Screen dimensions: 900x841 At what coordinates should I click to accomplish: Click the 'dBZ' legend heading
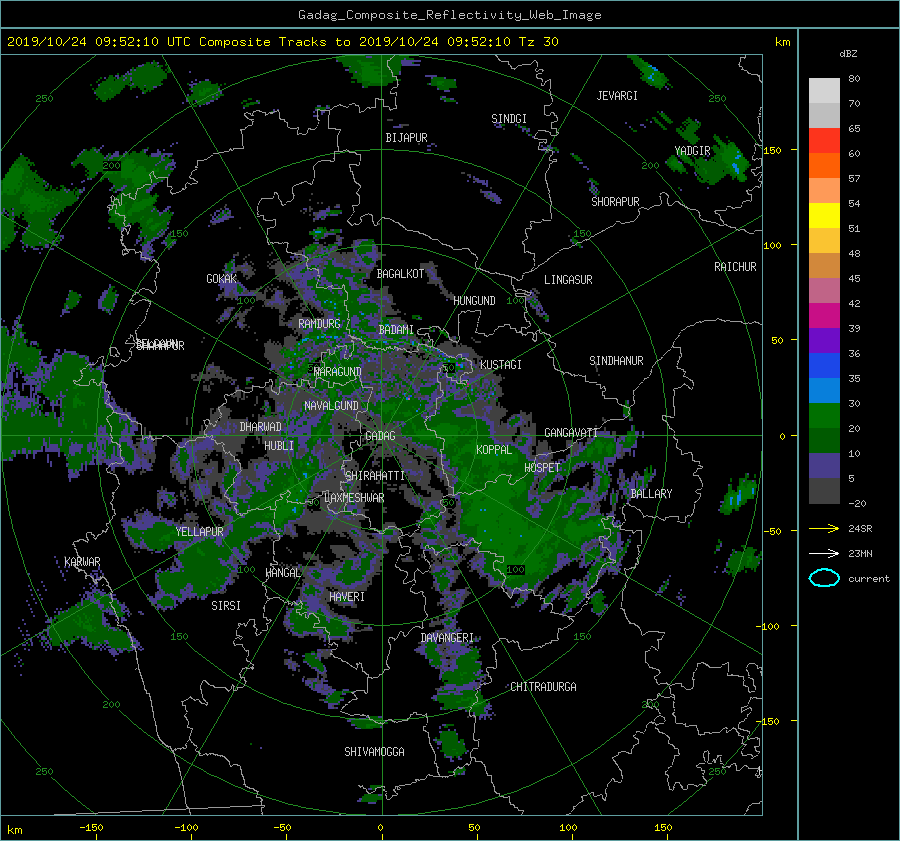pyautogui.click(x=848, y=54)
